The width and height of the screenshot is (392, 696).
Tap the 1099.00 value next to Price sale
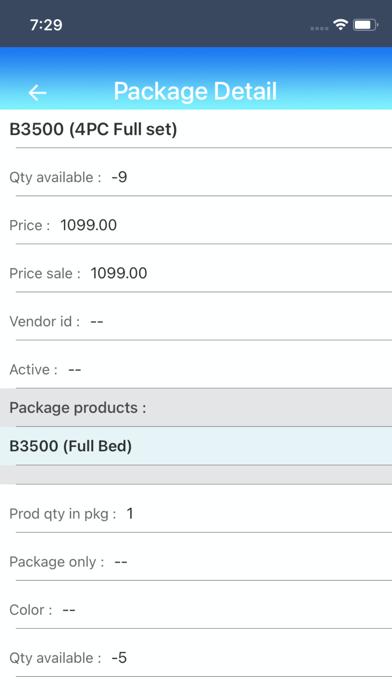click(119, 273)
